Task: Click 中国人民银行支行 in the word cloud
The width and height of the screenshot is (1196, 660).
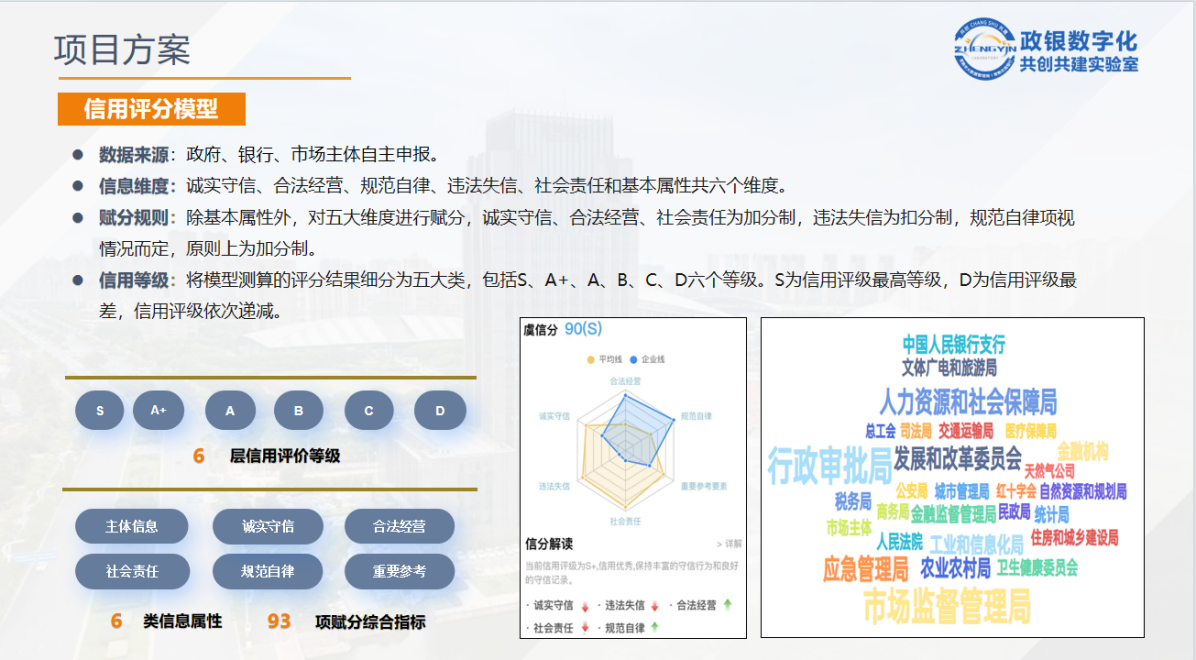Action: pyautogui.click(x=953, y=344)
